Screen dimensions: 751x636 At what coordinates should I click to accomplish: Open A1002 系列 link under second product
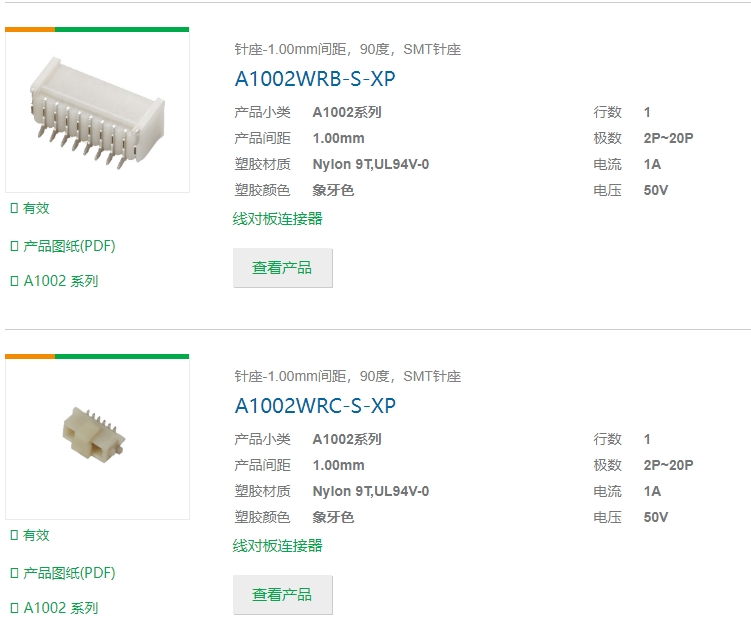coord(61,608)
